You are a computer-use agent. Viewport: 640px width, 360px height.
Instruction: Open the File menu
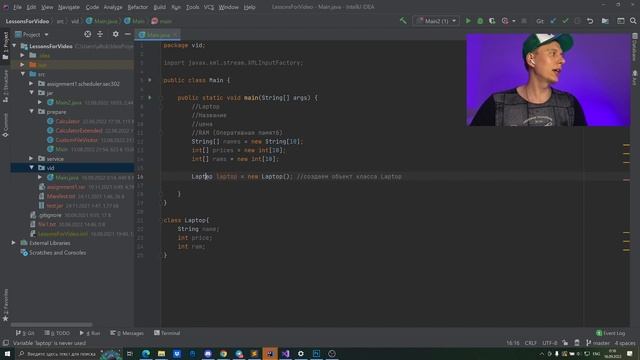coord(17,7)
